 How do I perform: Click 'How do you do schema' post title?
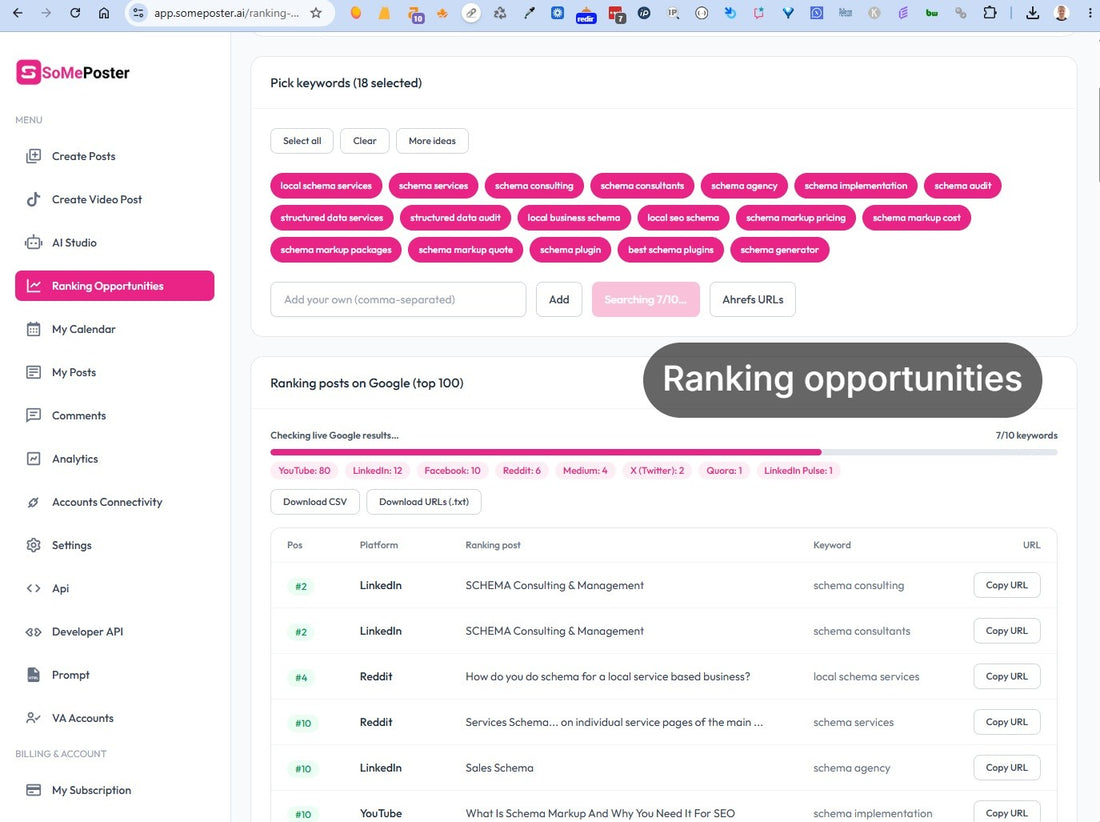(x=608, y=677)
